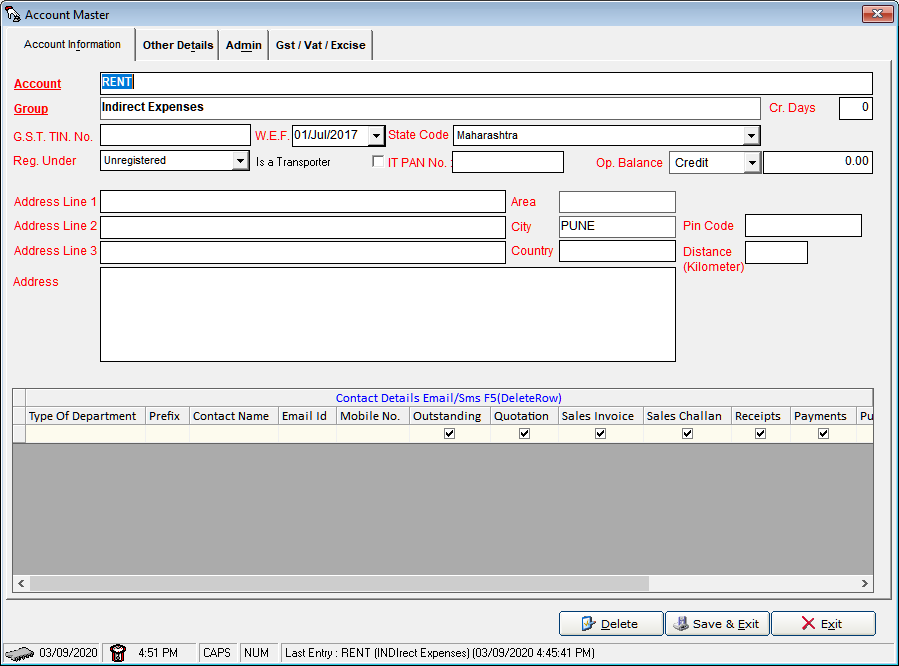Click the Address Line 1 field
The image size is (899, 666).
click(303, 202)
